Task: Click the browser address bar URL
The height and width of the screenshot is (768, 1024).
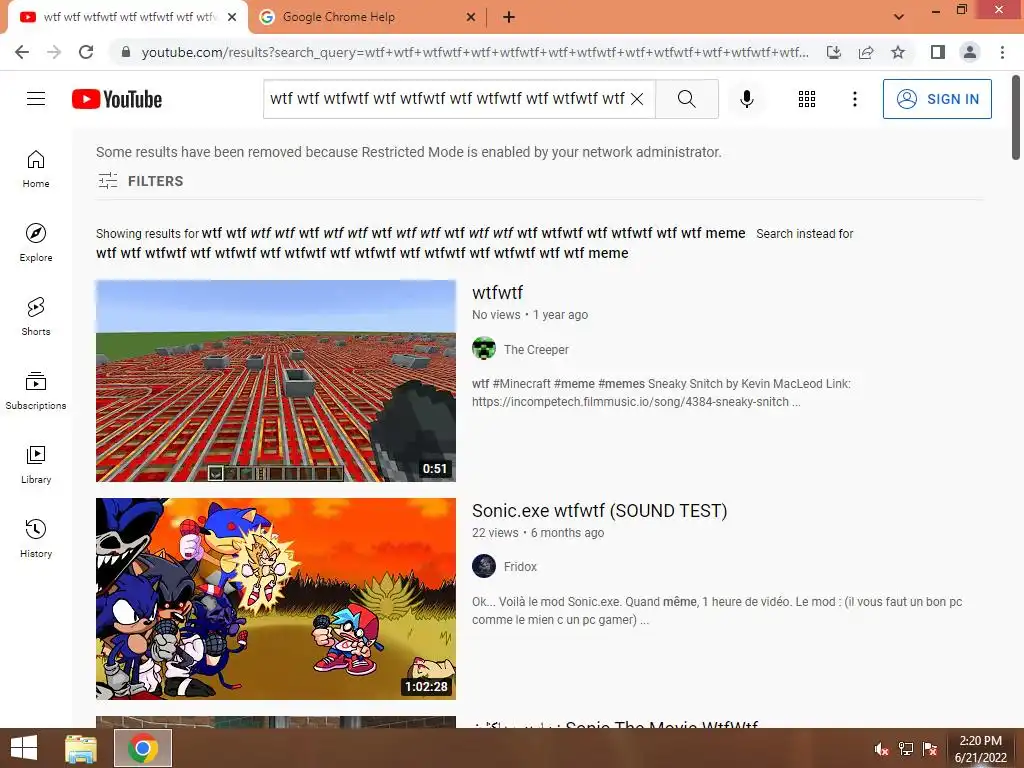Action: pos(475,52)
